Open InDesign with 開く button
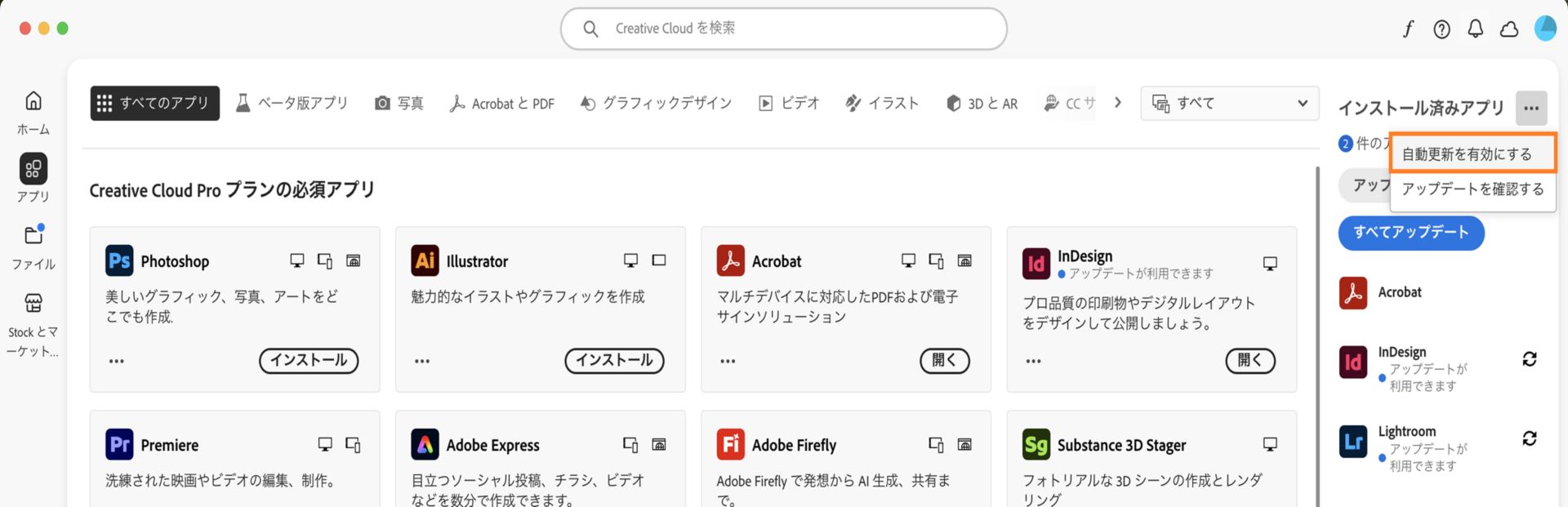Screen dimensions: 1568x507 1250,360
